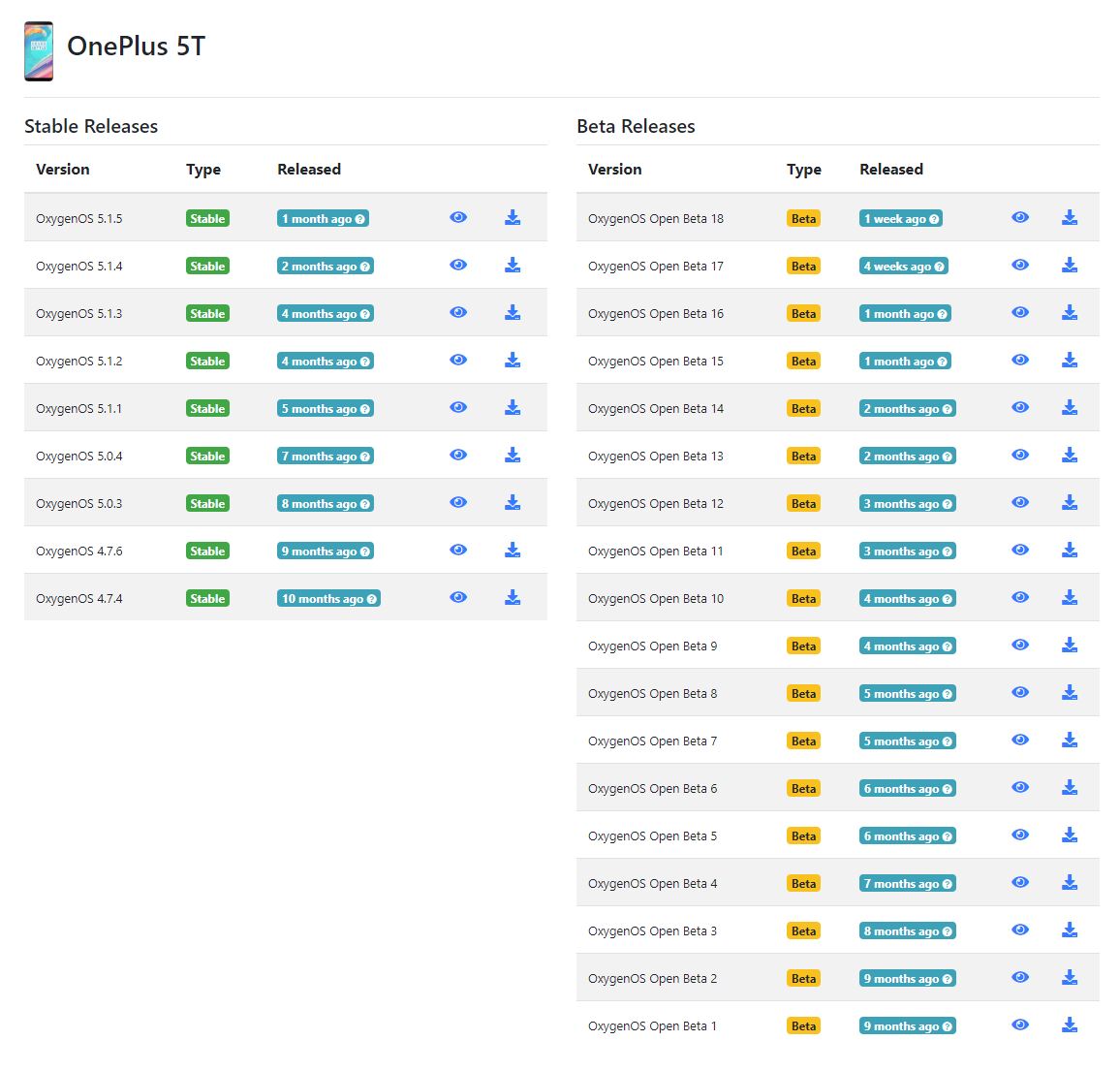The width and height of the screenshot is (1120, 1072).
Task: View details eye icon for OxygenOS 5.0.4
Action: point(458,456)
